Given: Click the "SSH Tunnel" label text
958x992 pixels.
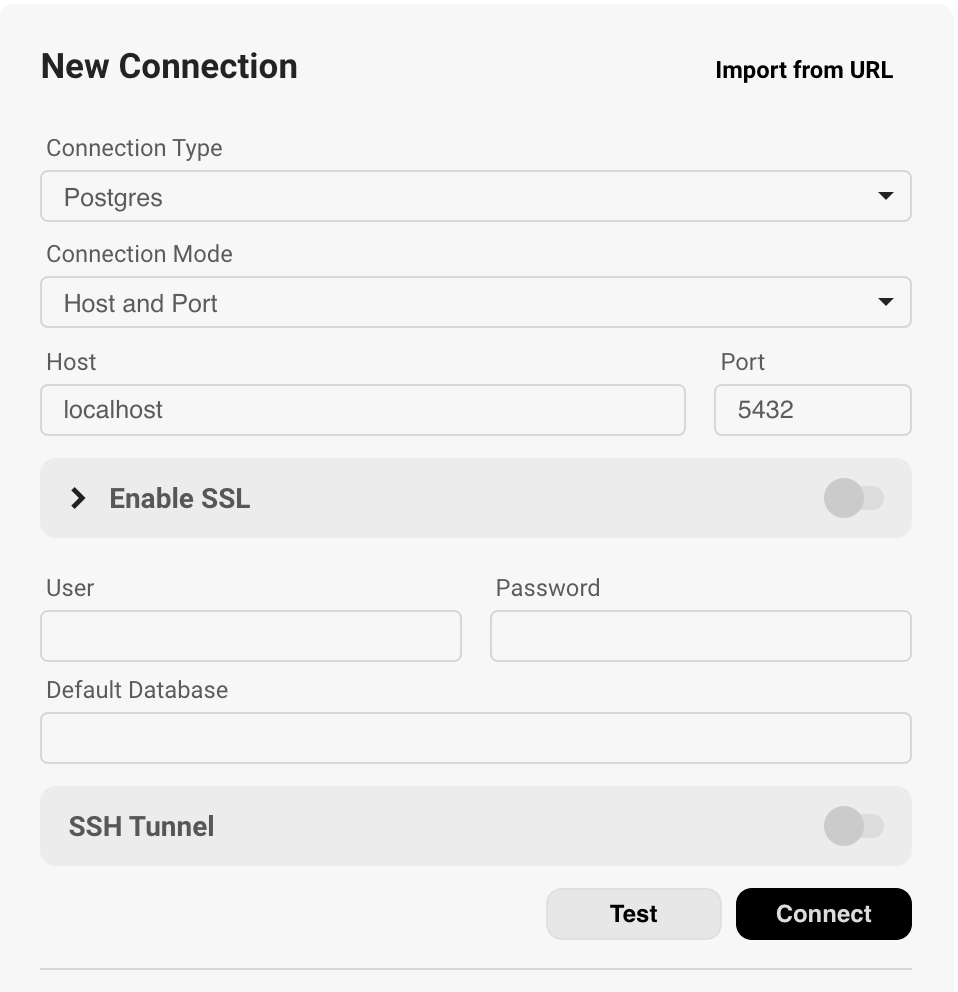Looking at the screenshot, I should tap(141, 826).
